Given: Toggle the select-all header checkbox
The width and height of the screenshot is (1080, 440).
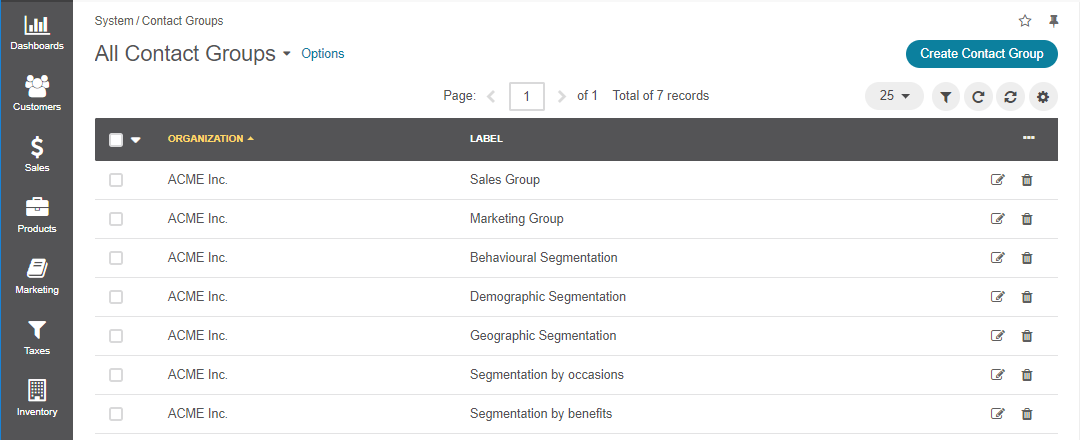Looking at the screenshot, I should tap(116, 140).
